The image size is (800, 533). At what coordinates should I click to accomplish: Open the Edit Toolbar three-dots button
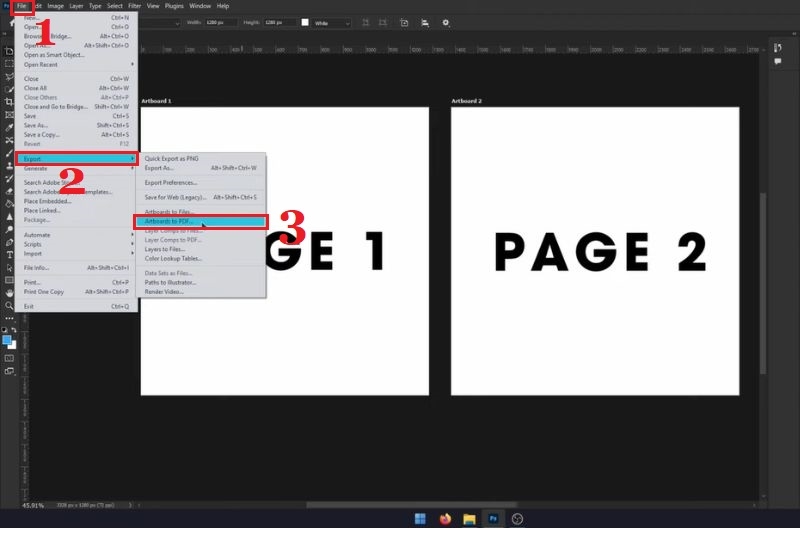click(x=9, y=318)
